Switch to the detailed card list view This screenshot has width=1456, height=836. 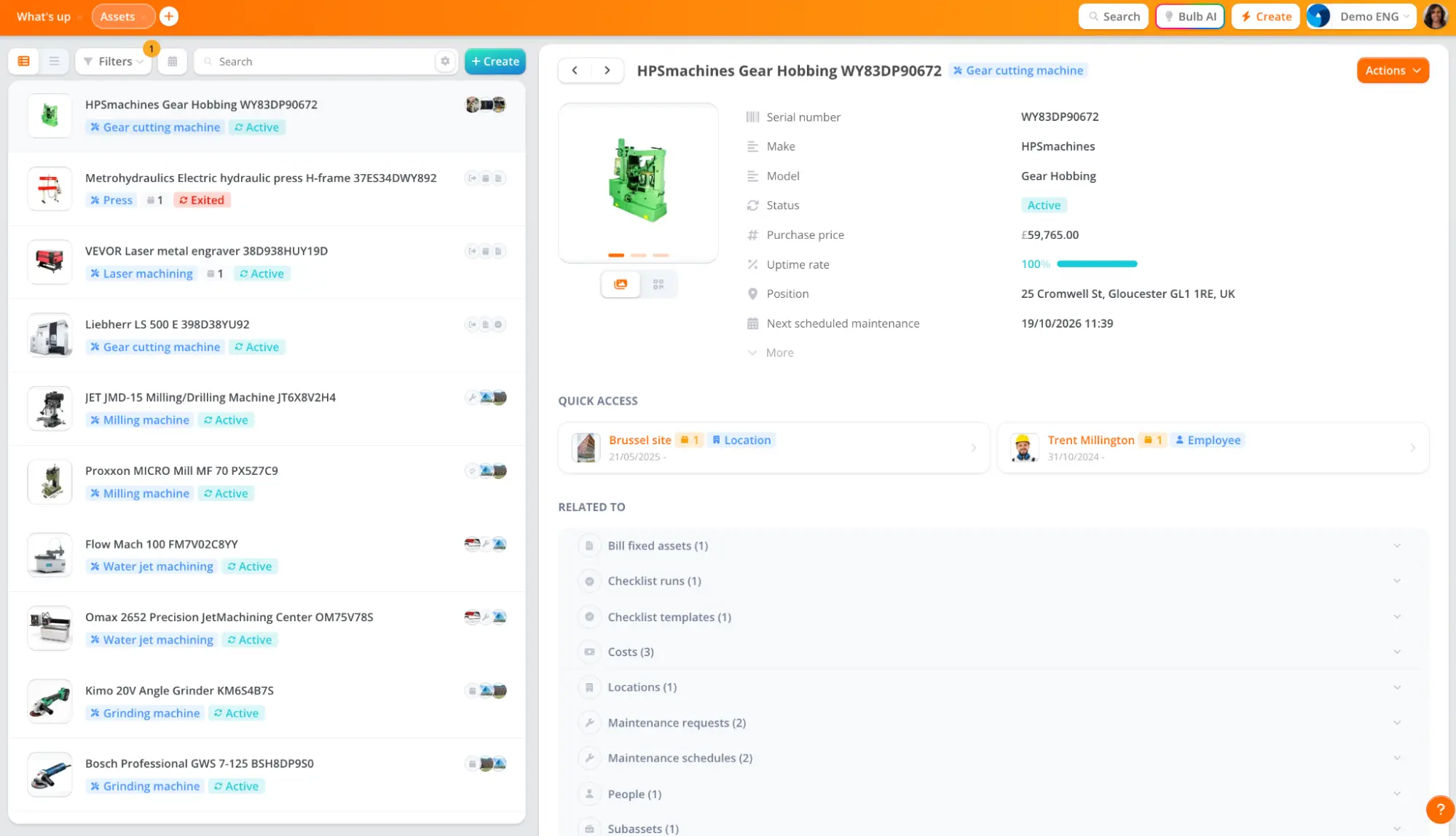24,61
